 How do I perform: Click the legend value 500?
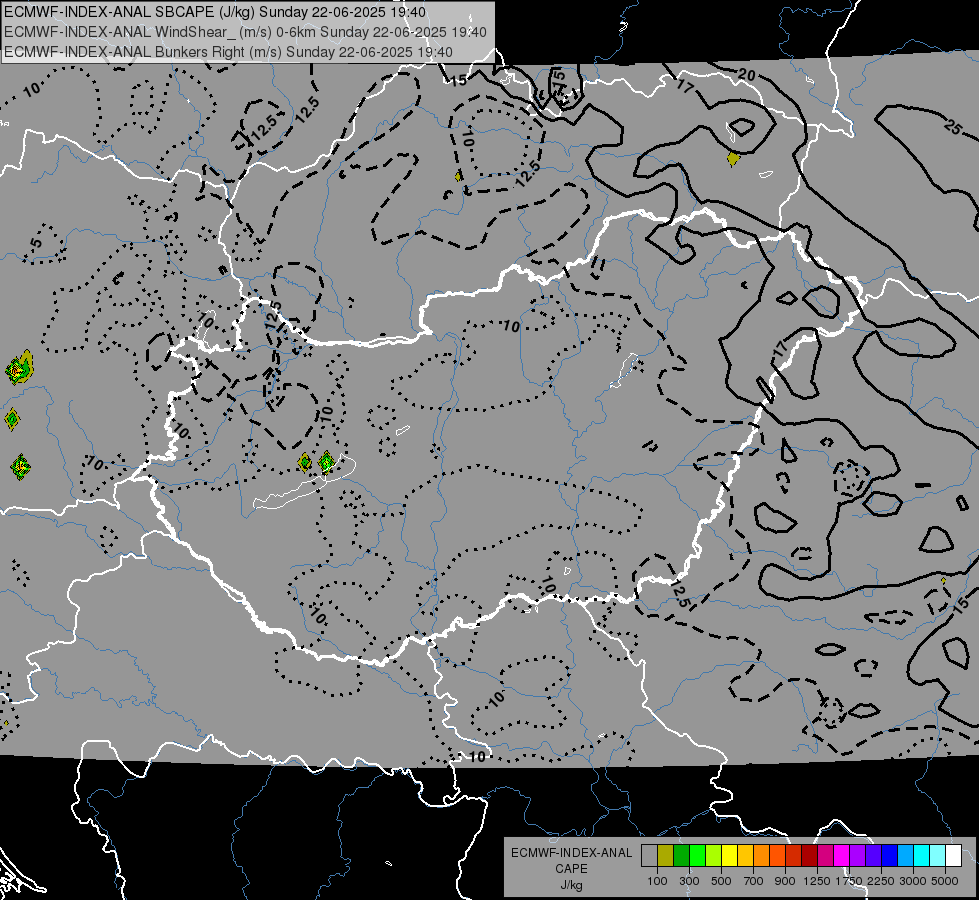[x=721, y=881]
